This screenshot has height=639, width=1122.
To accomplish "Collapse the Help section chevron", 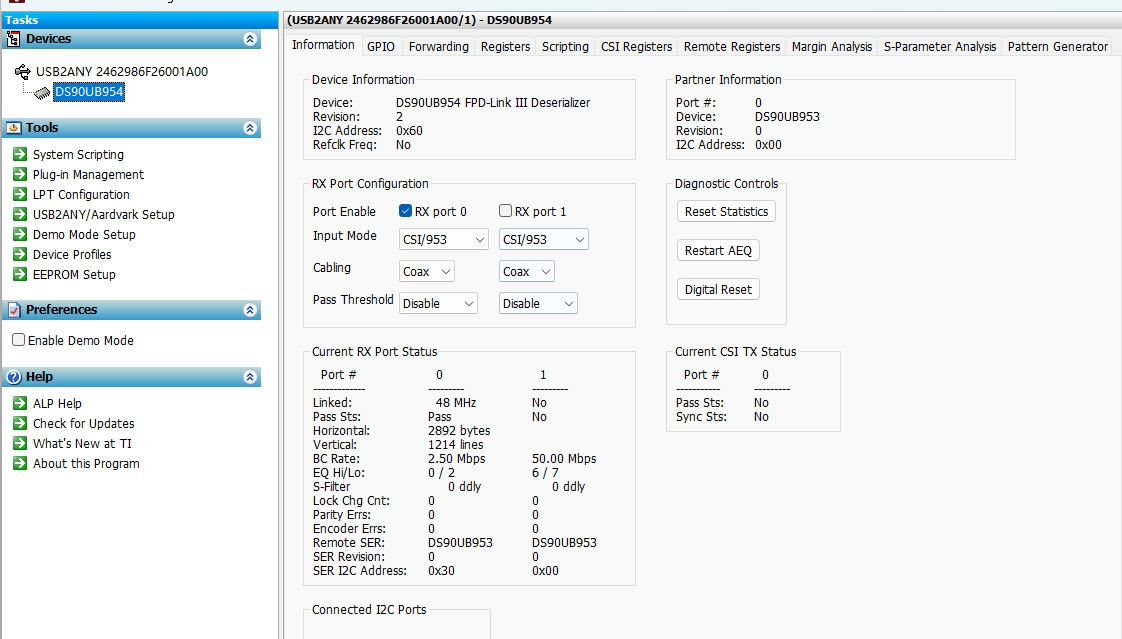I will pyautogui.click(x=250, y=377).
